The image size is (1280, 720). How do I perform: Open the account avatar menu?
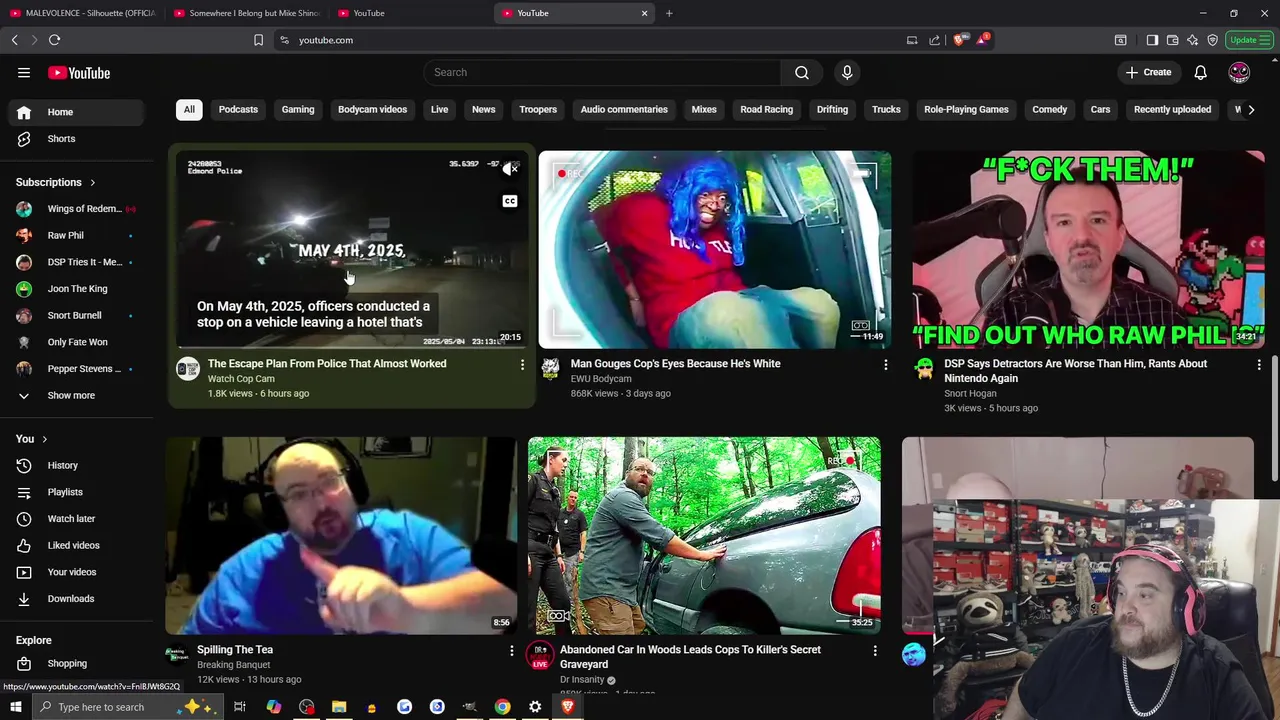(x=1239, y=72)
